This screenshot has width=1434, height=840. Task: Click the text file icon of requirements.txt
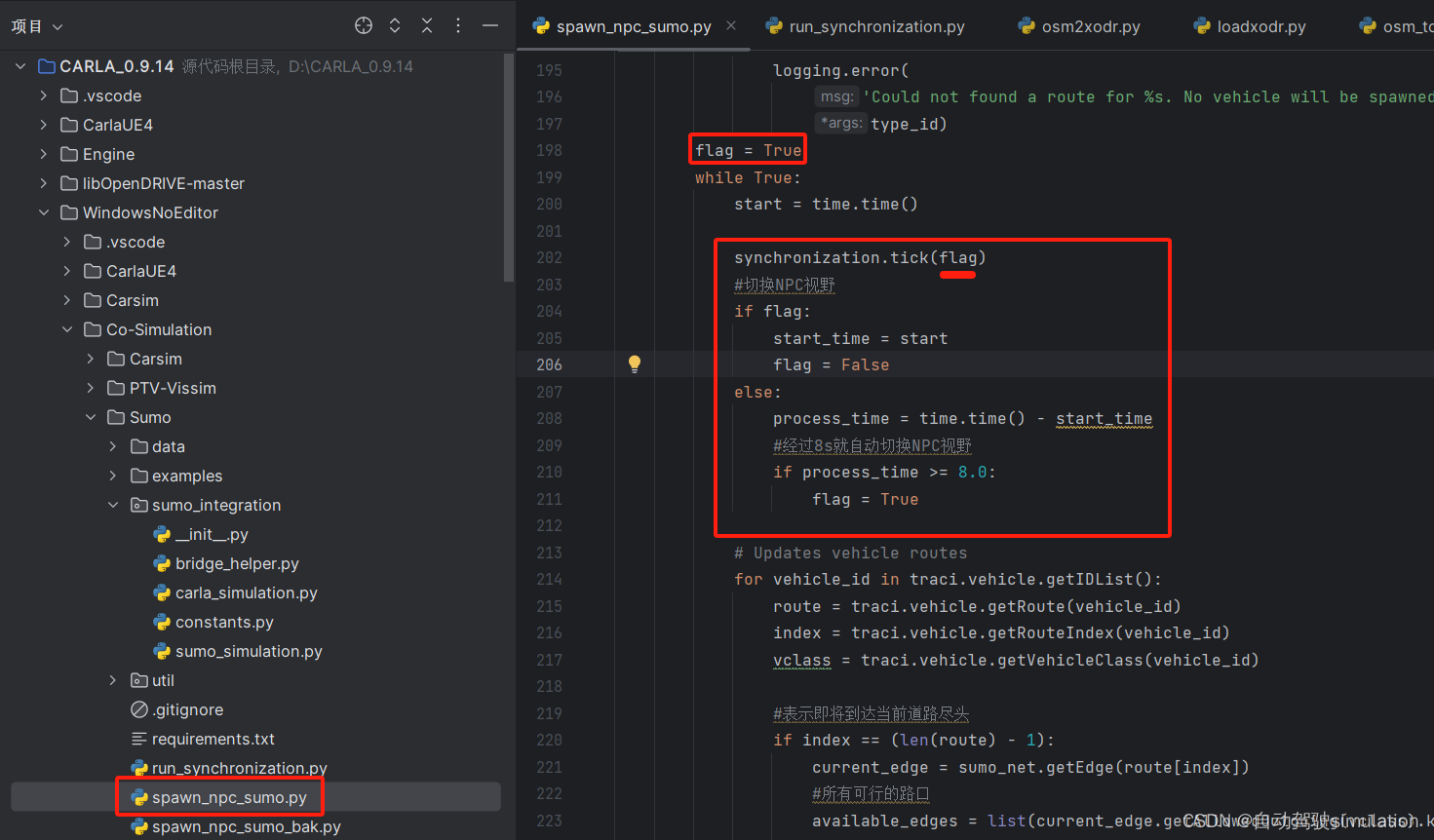pyautogui.click(x=139, y=739)
